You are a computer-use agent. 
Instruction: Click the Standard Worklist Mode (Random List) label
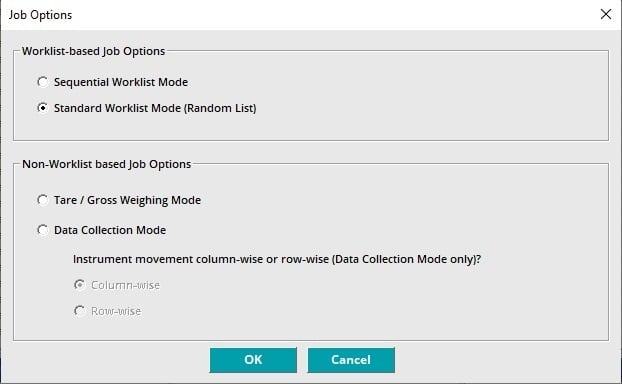[155, 108]
